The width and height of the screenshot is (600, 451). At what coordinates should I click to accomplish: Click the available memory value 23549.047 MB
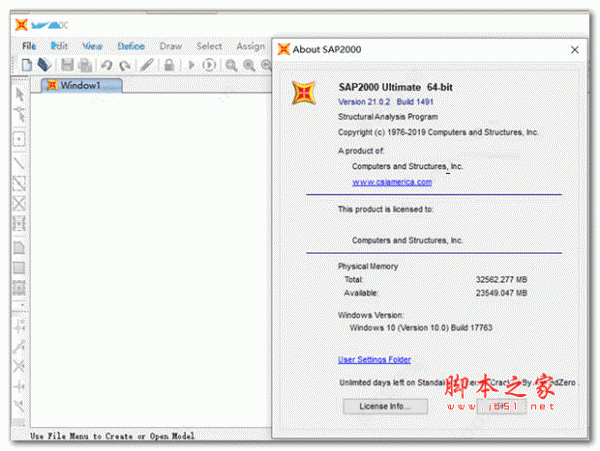(x=501, y=293)
